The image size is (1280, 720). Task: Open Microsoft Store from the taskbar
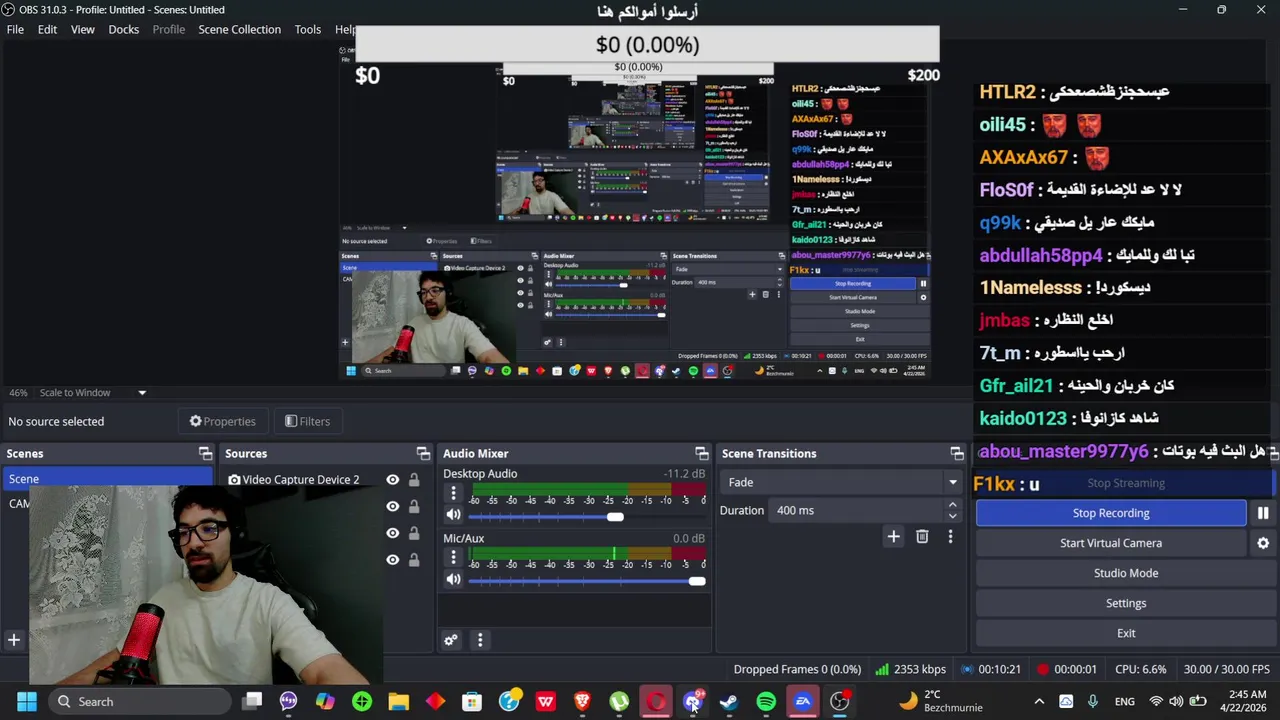pos(472,701)
